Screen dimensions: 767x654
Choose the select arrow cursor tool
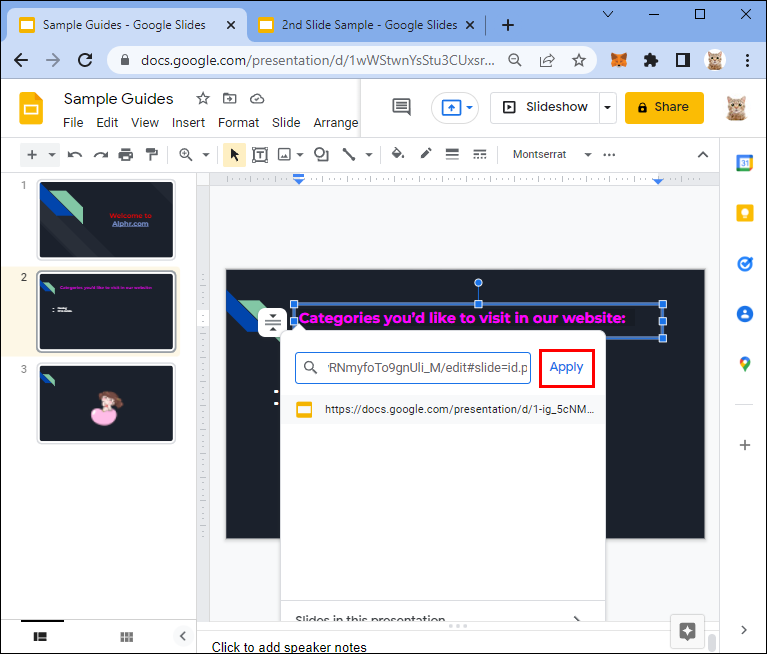[234, 155]
